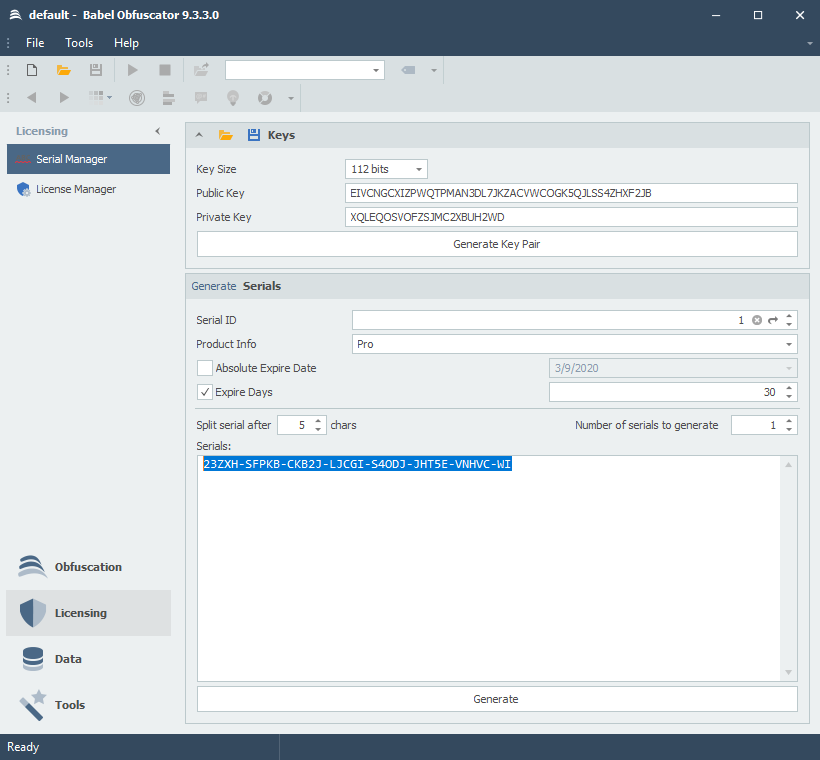
Task: Open the empty toolbar combo box
Action: click(305, 70)
